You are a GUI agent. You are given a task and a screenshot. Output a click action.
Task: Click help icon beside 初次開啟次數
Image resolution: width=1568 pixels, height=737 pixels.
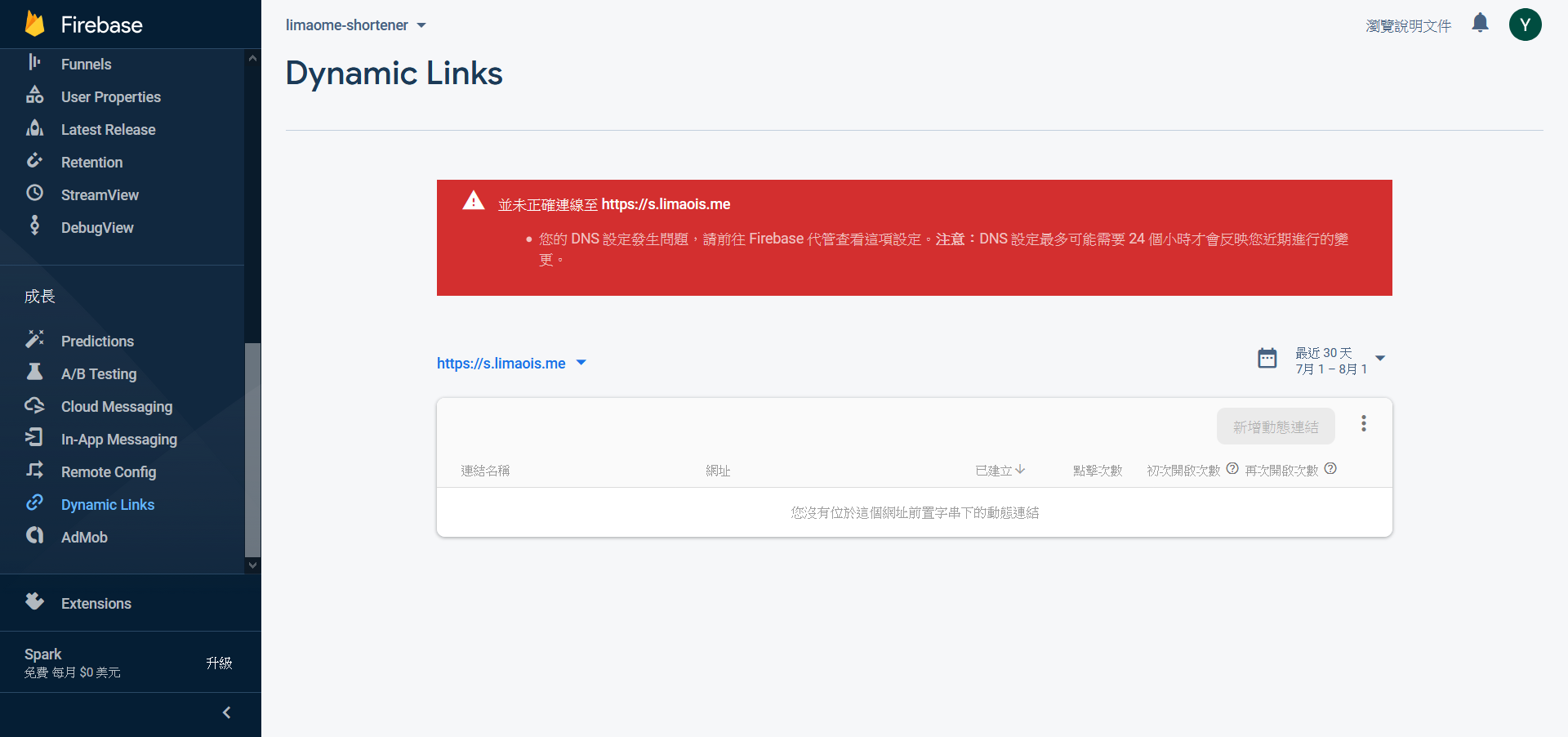click(x=1232, y=468)
